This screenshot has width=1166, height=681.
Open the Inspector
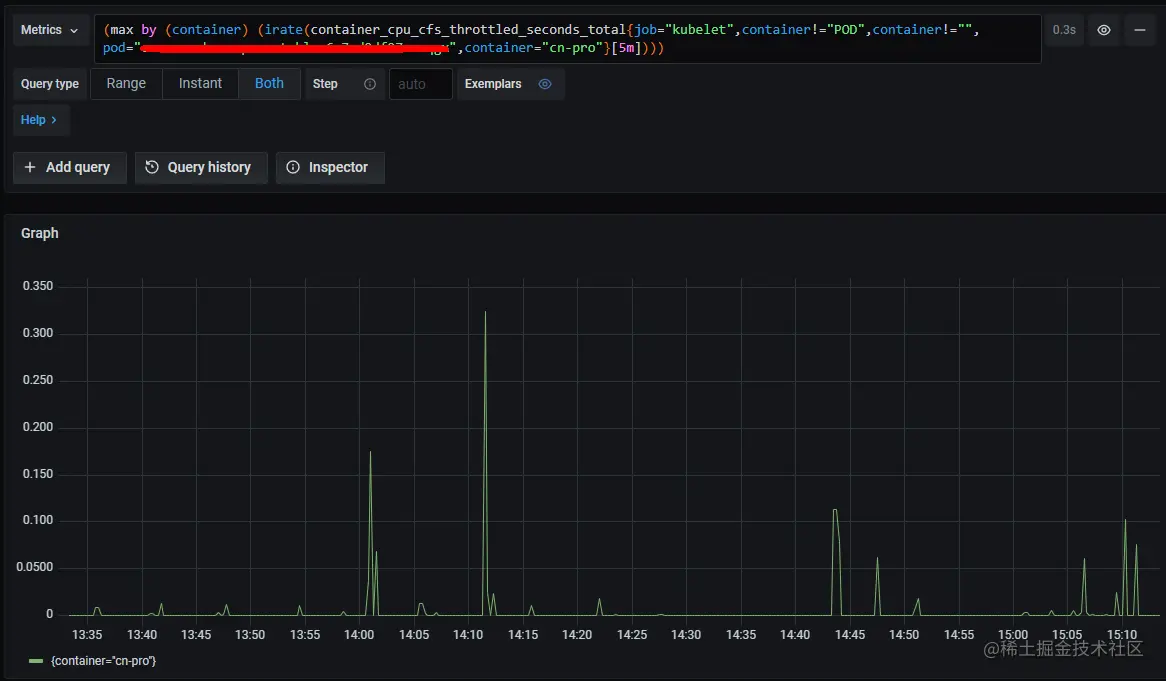tap(330, 167)
